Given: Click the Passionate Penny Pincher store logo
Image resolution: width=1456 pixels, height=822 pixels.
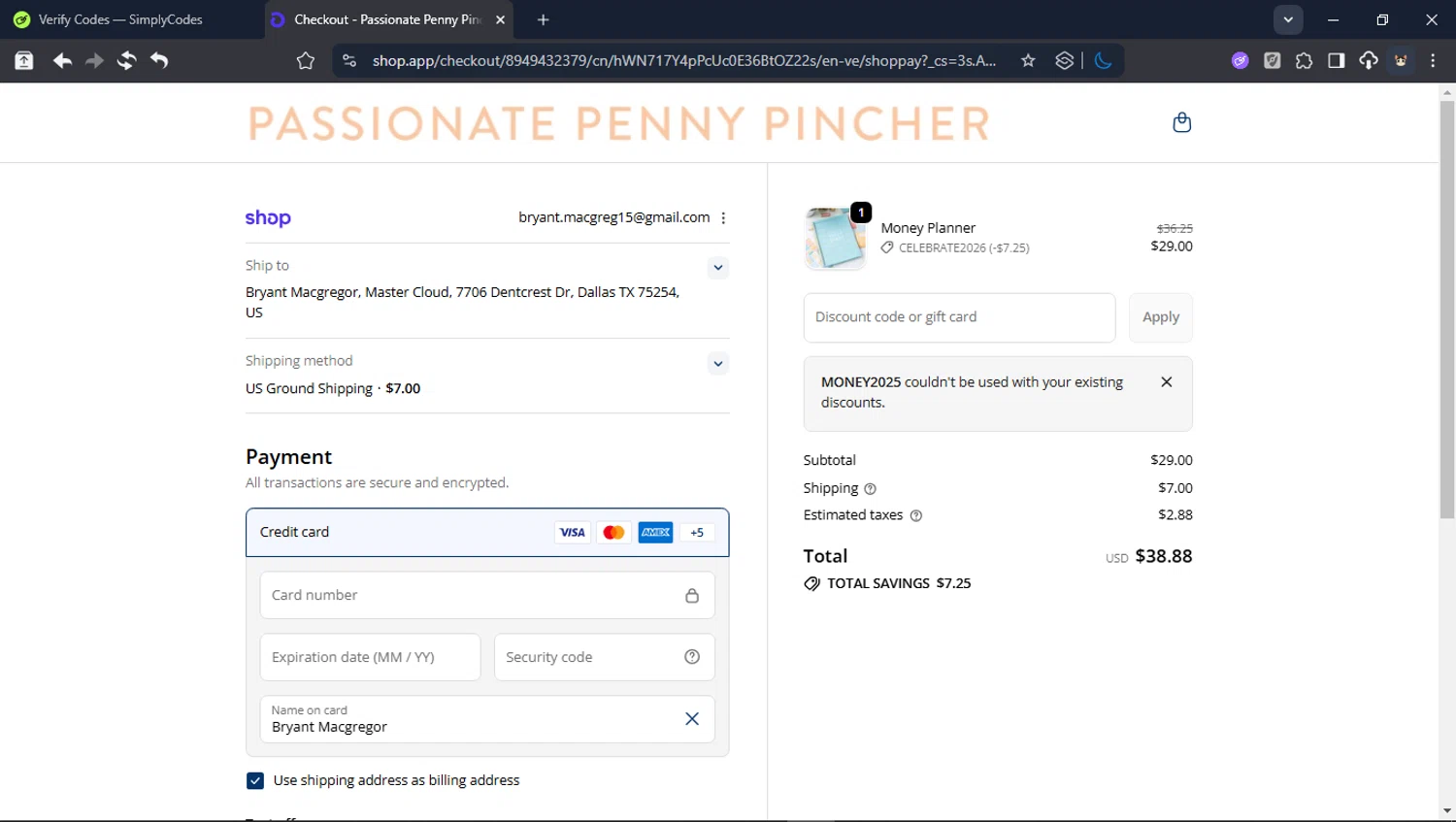Looking at the screenshot, I should pos(619,123).
